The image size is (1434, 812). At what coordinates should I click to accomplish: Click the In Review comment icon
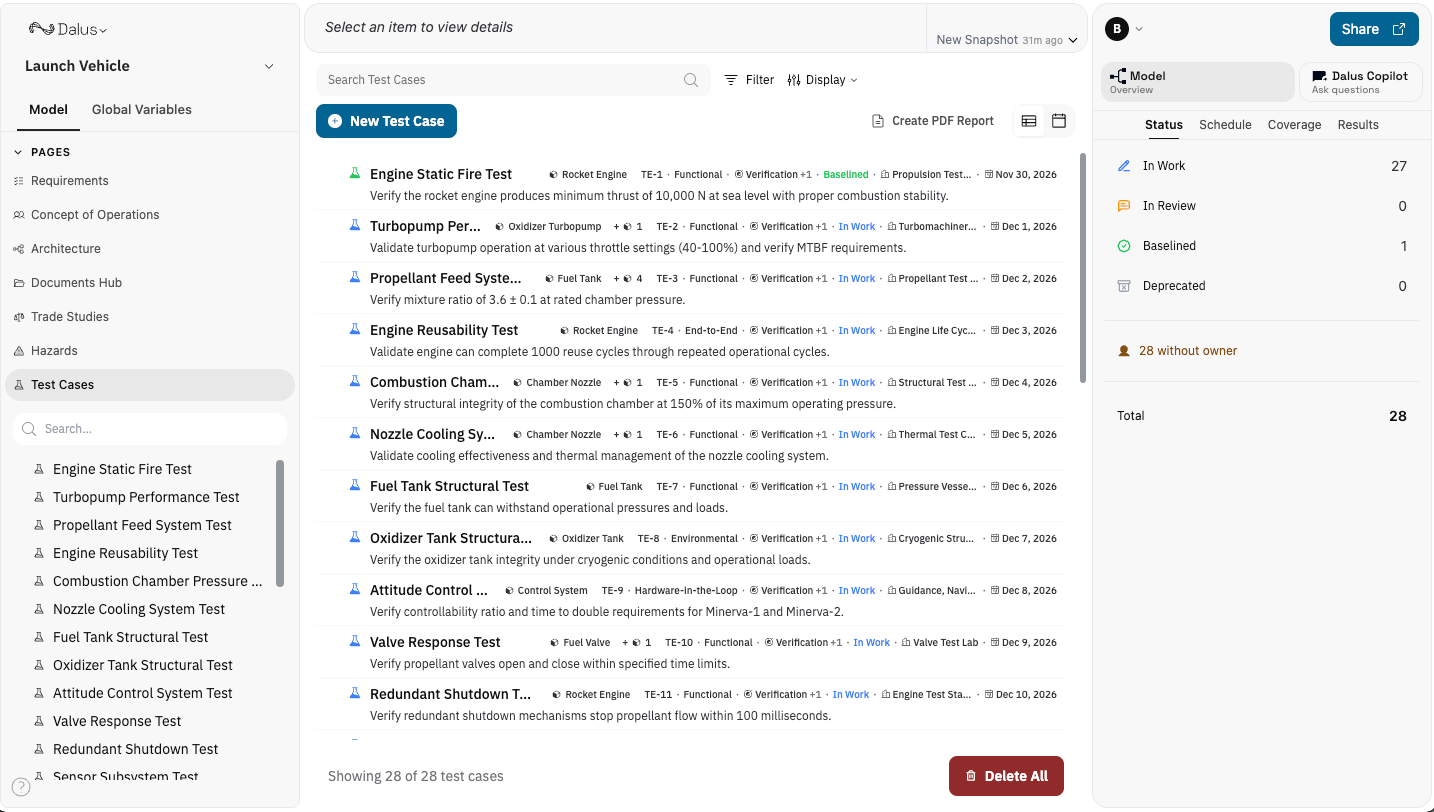(x=1124, y=206)
